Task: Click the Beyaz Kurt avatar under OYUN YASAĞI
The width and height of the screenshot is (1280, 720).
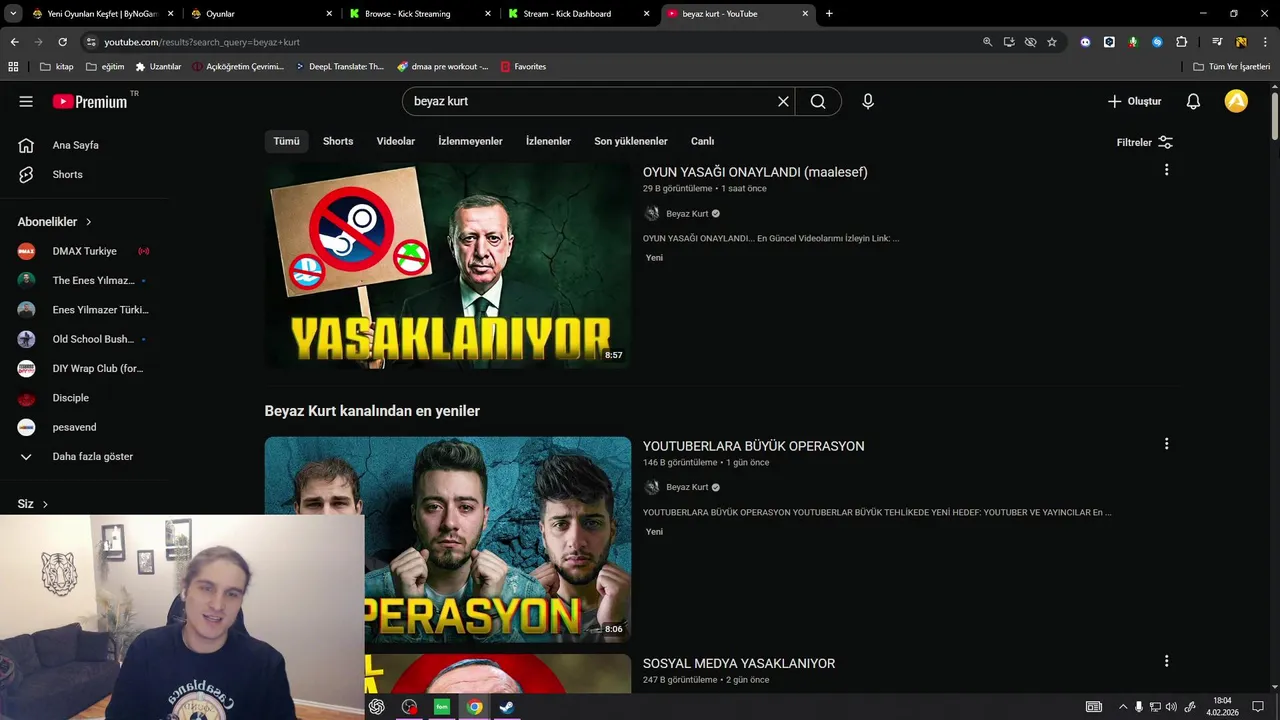Action: [x=652, y=213]
